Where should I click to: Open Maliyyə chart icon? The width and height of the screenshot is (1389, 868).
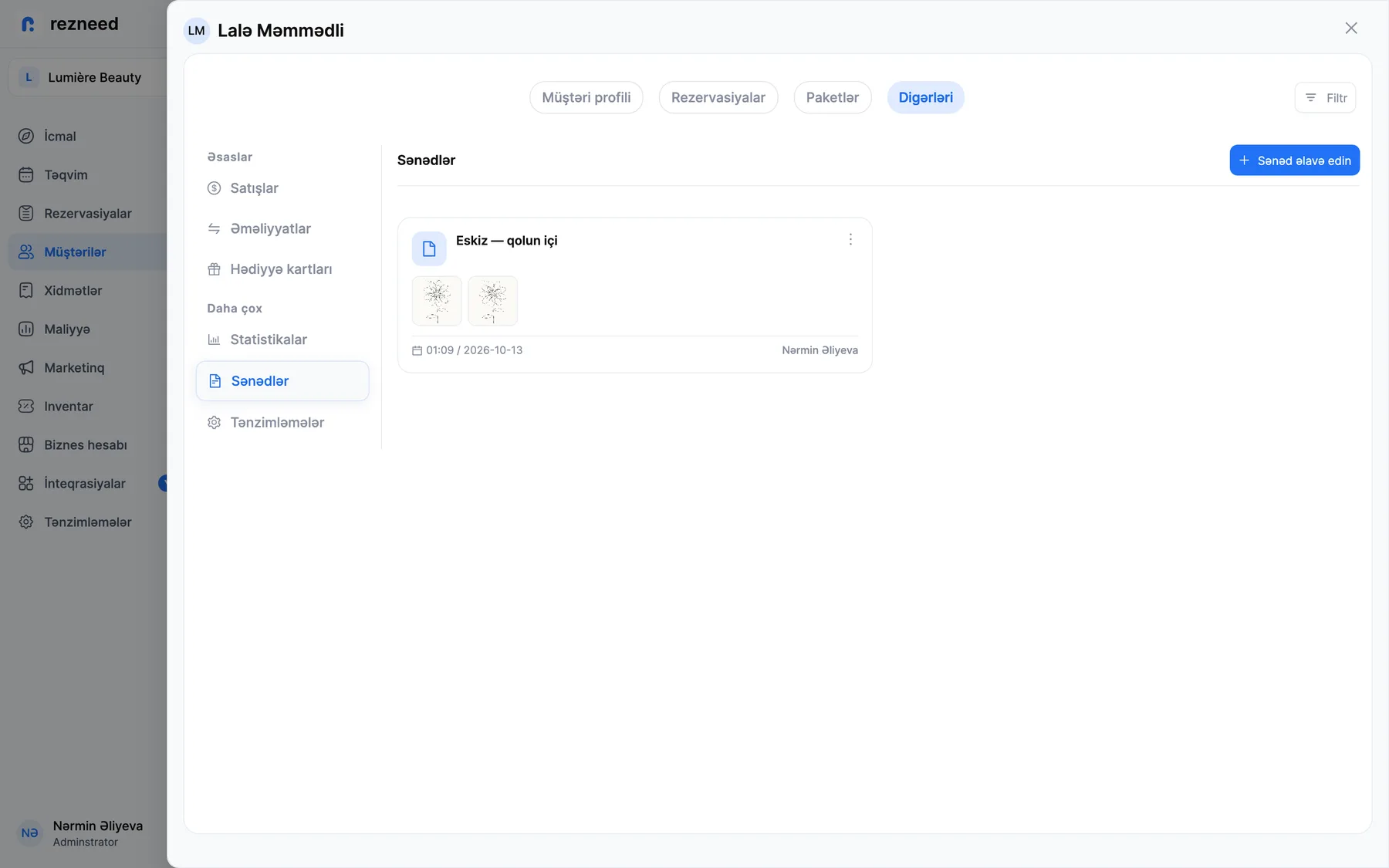point(26,329)
